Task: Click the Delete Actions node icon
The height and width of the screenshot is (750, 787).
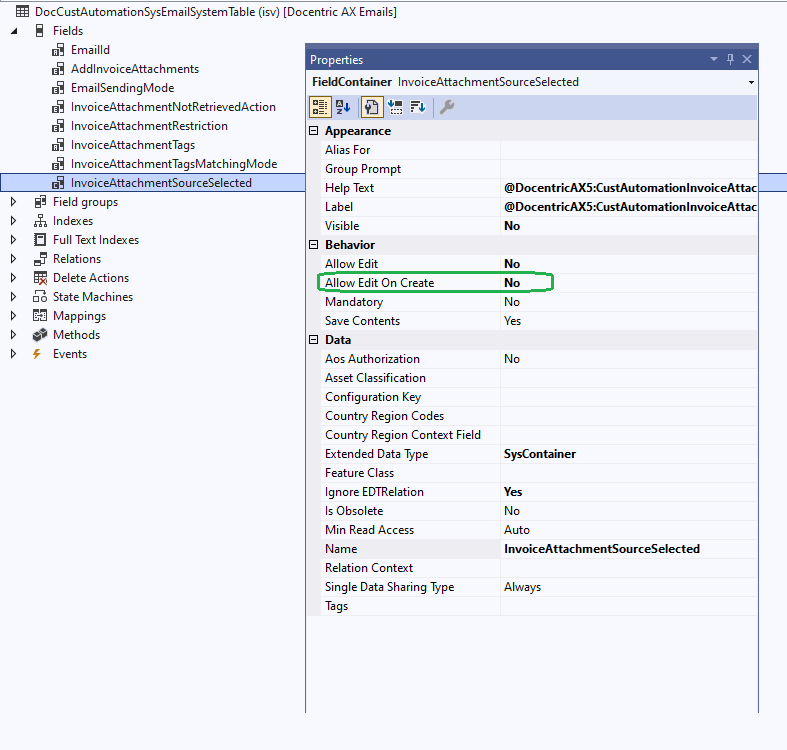Action: [40, 278]
